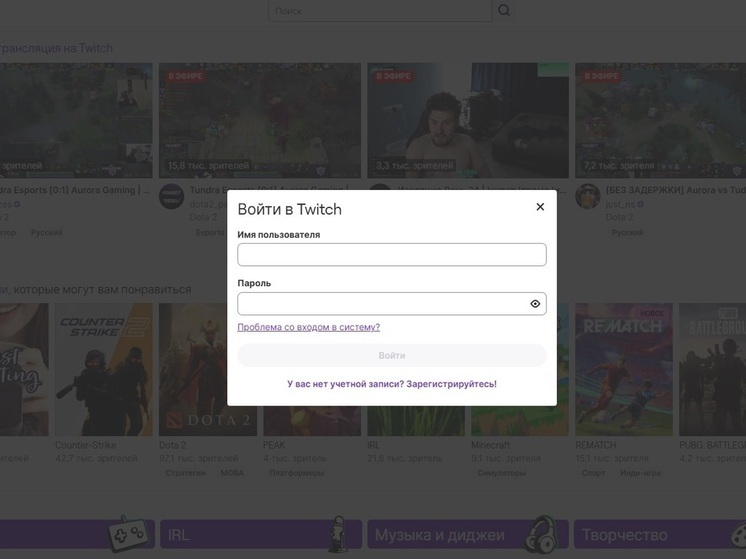Open the IRL banner button
Viewport: 746px width, 559px height.
coord(261,534)
